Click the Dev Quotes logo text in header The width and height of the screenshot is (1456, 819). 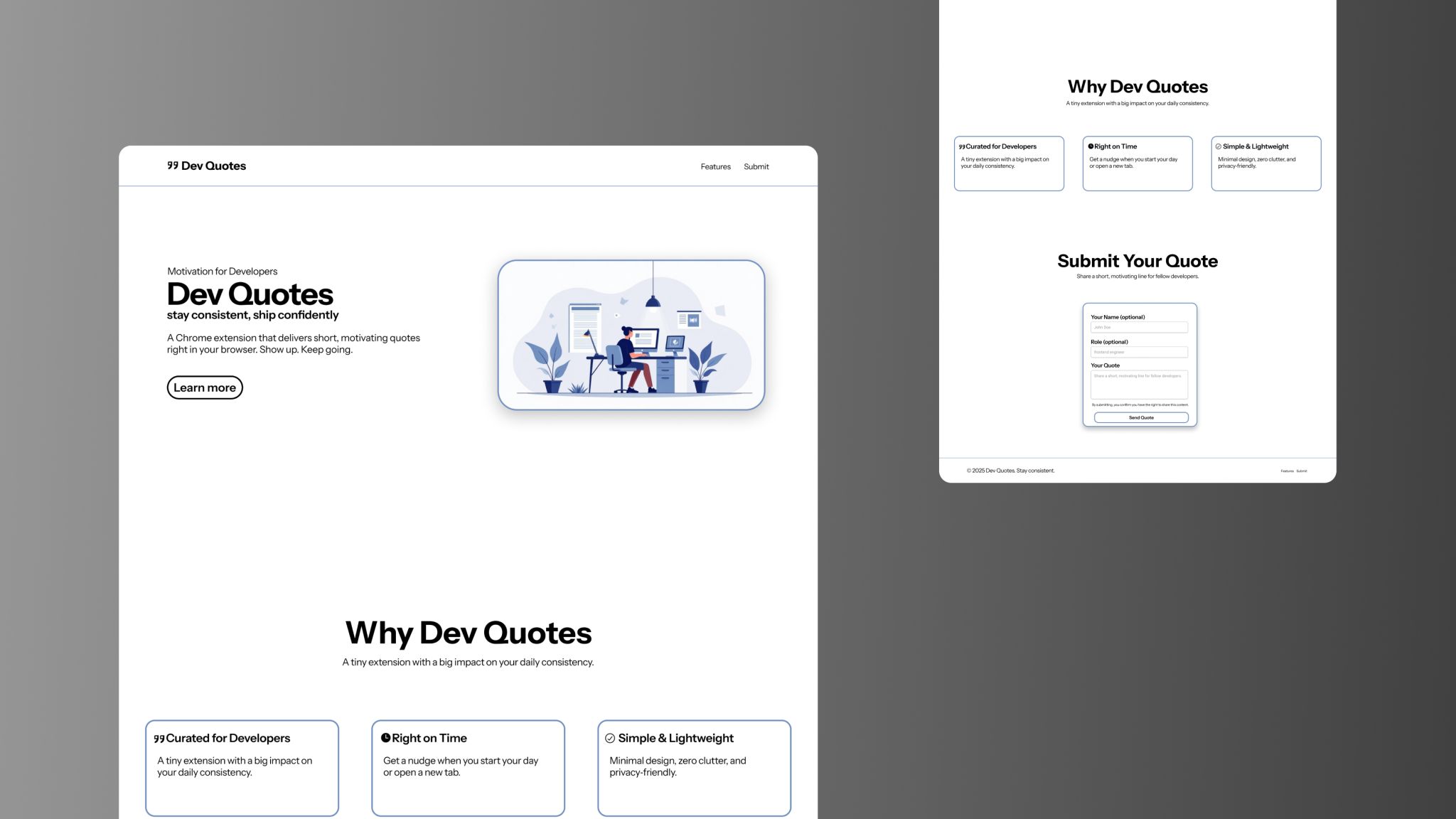point(213,166)
